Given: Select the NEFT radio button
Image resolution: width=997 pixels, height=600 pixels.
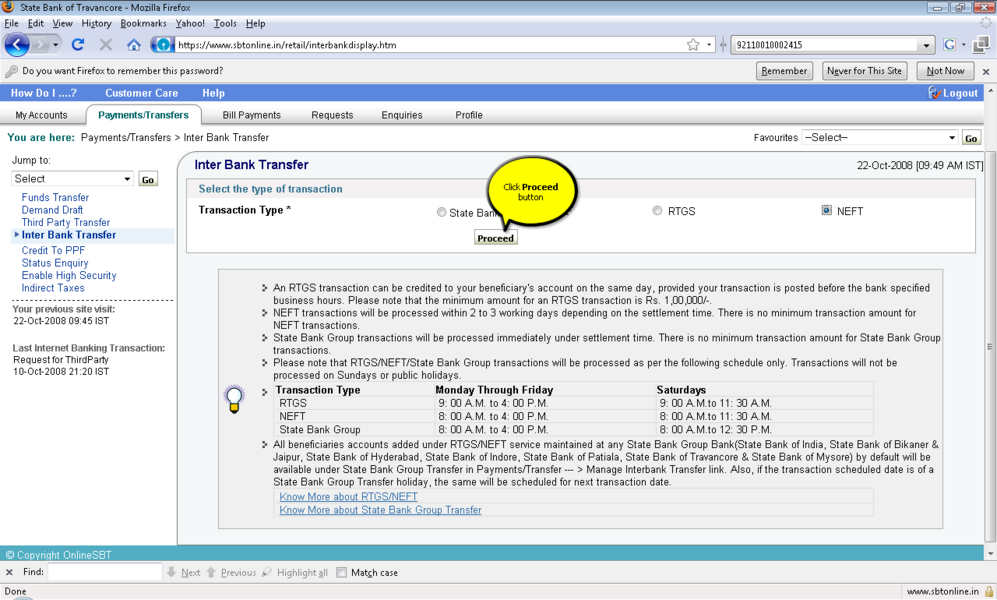Looking at the screenshot, I should (x=826, y=211).
